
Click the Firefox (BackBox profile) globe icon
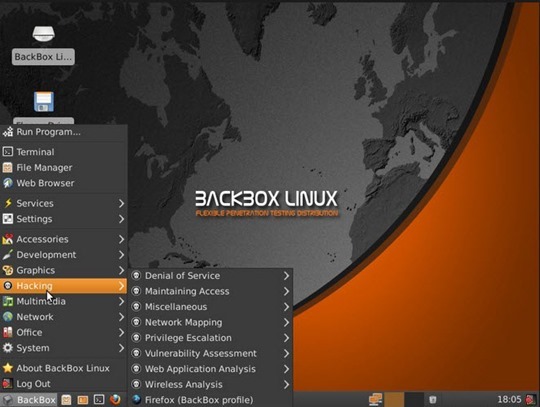[136, 399]
